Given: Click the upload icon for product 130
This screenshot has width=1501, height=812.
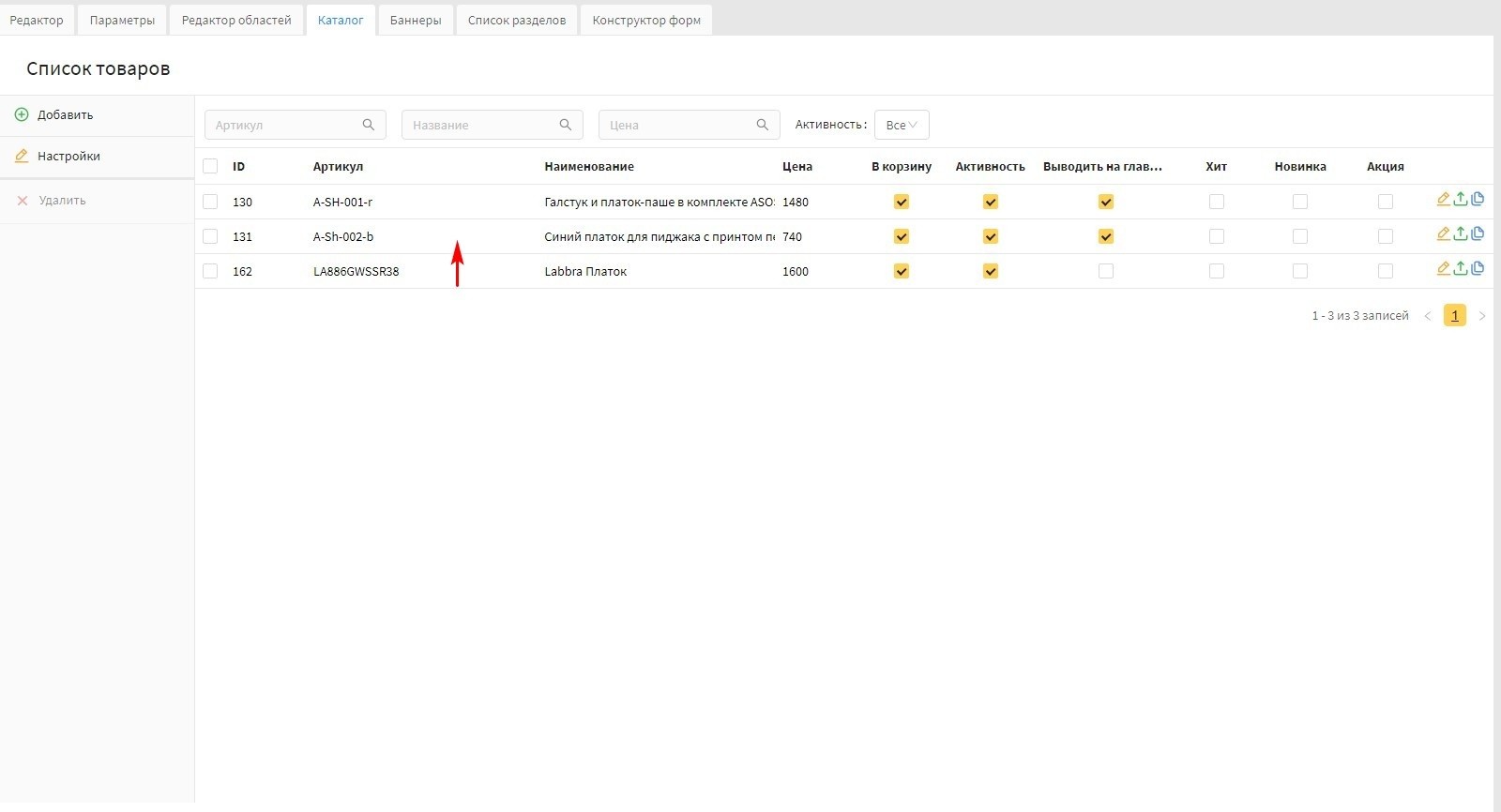Looking at the screenshot, I should tap(1461, 199).
